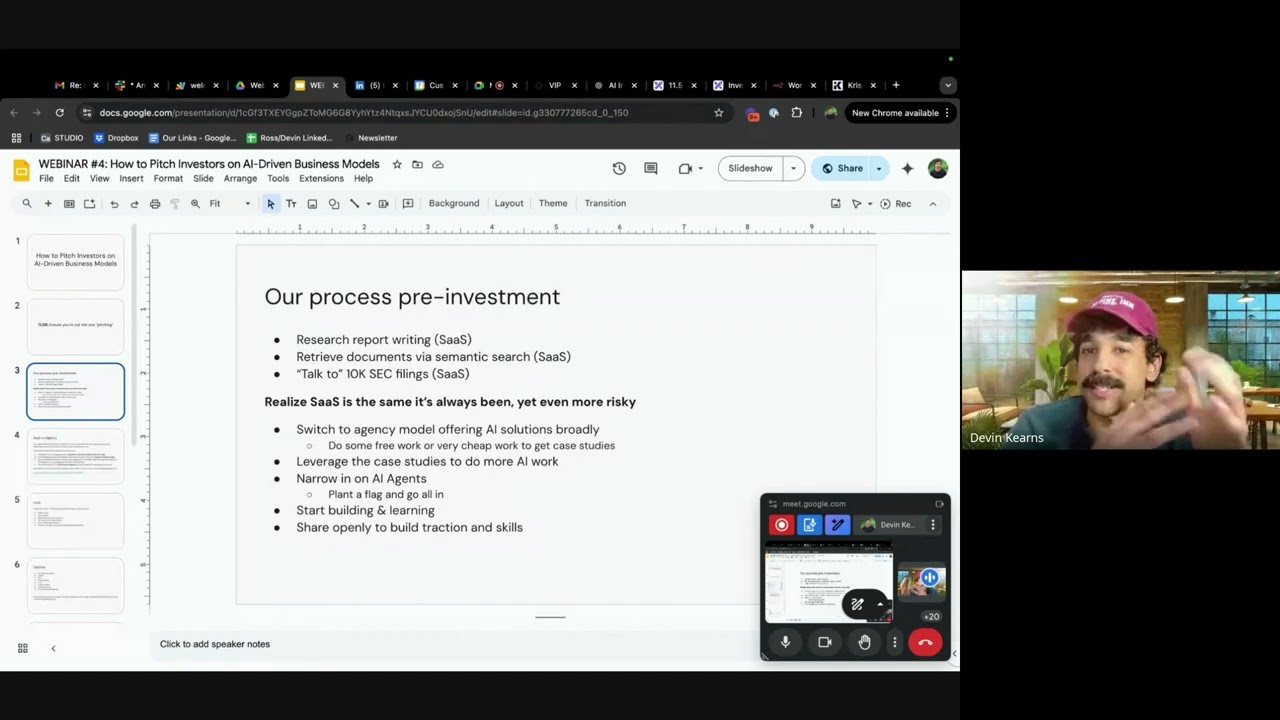
Task: Click the purple magic pen icon in Meet
Action: coord(838,525)
